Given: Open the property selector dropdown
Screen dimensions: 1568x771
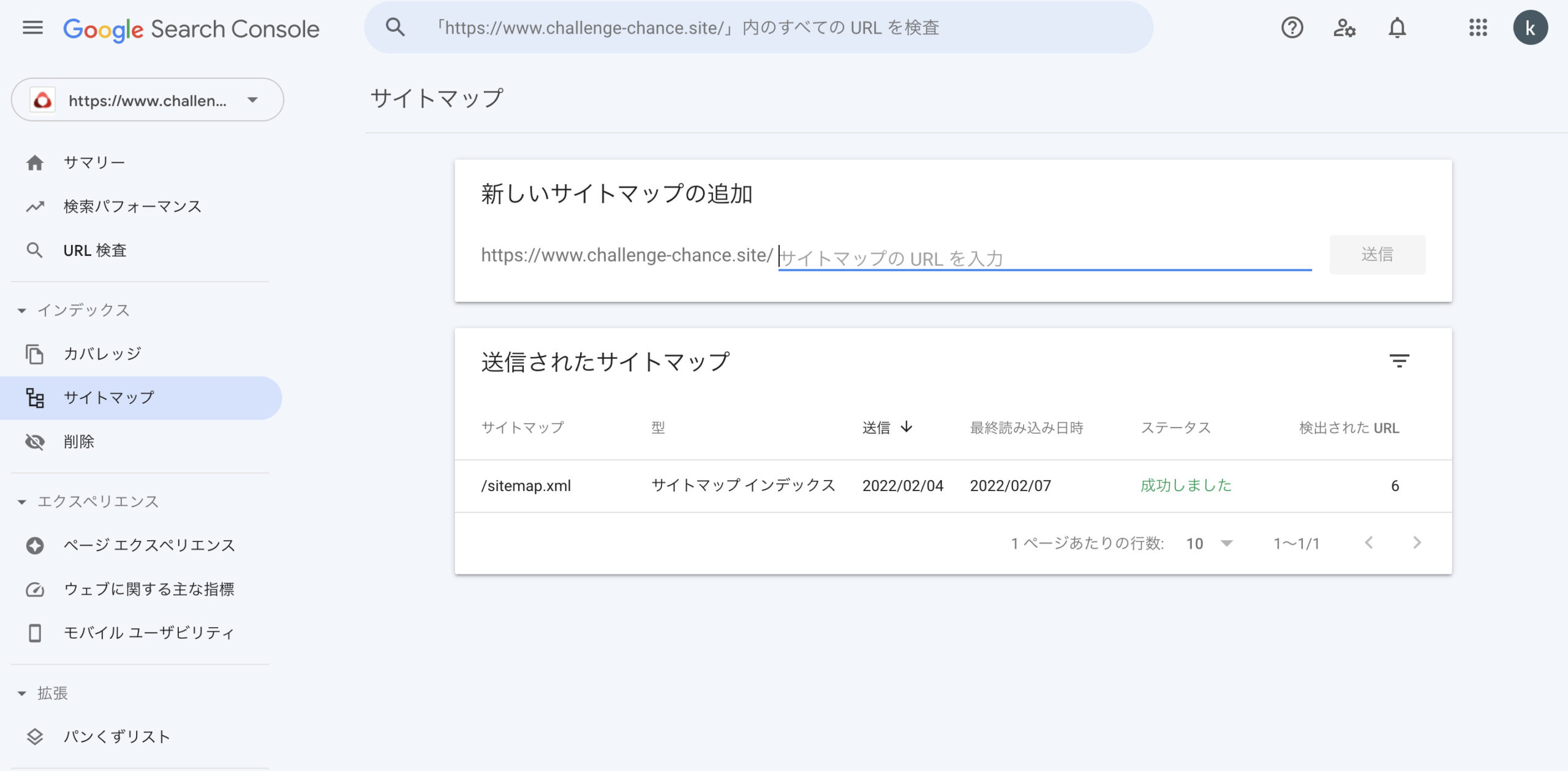Looking at the screenshot, I should point(147,100).
